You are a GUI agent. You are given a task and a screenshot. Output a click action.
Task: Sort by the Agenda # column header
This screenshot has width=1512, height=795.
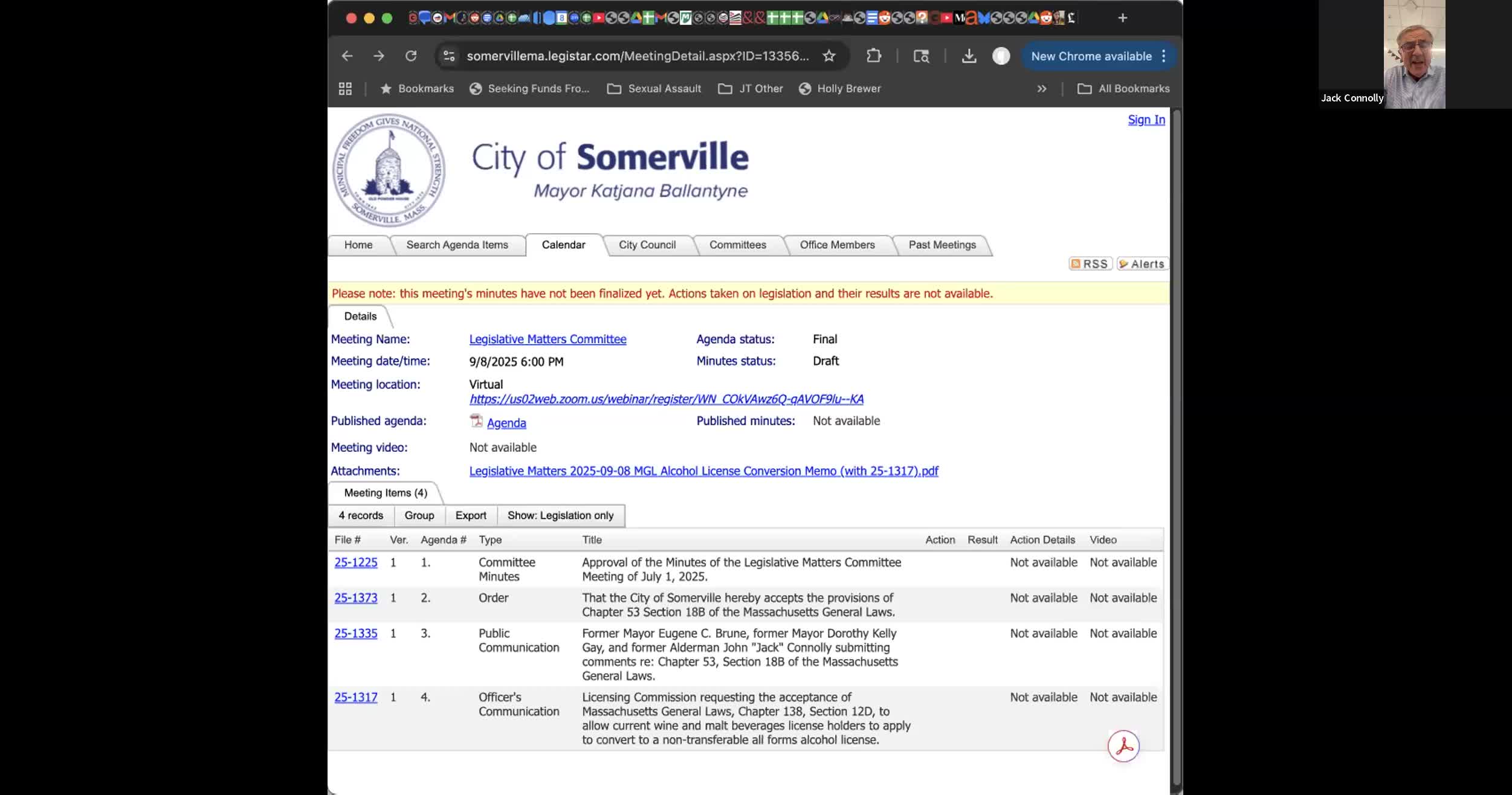[x=444, y=540]
